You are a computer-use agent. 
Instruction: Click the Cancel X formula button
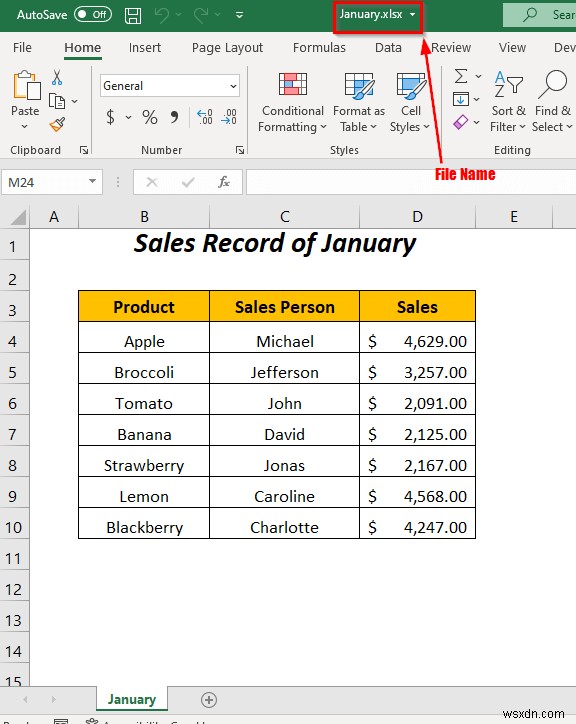[152, 183]
